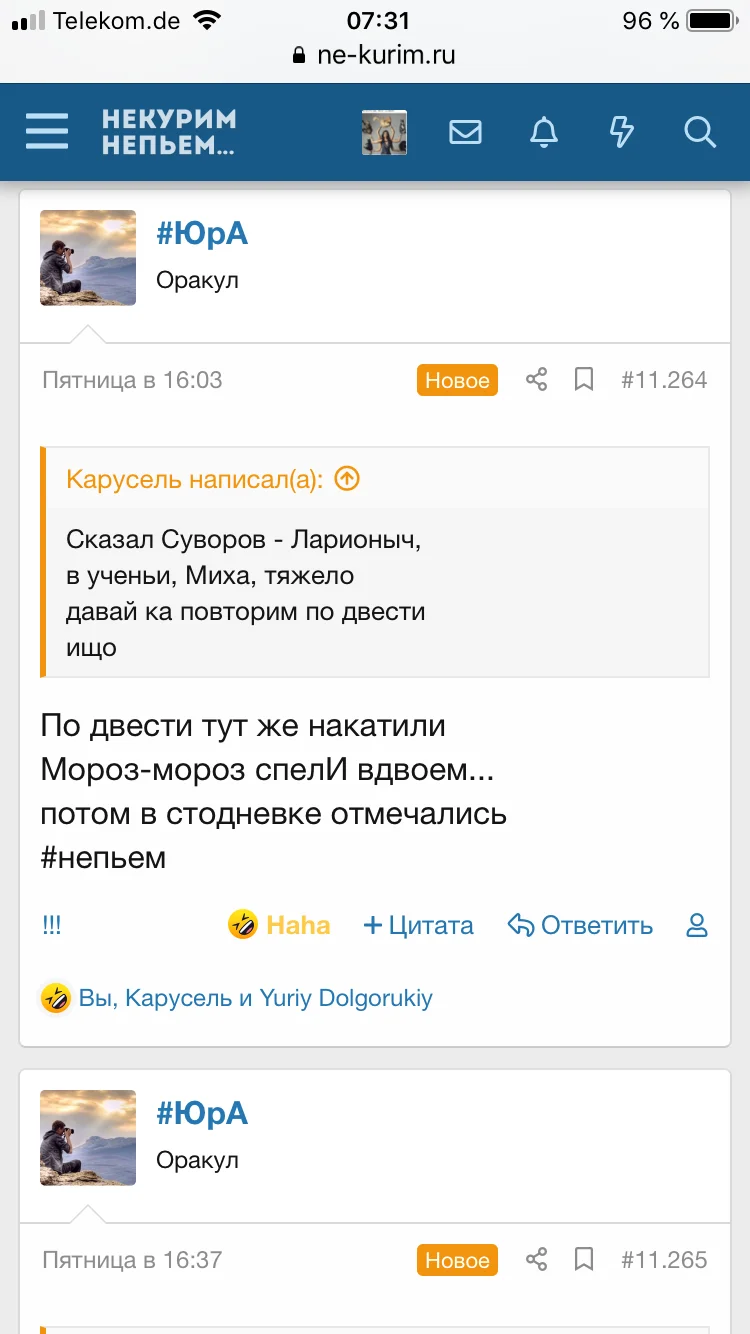Open the private messages envelope icon
The image size is (750, 1334).
(x=464, y=131)
